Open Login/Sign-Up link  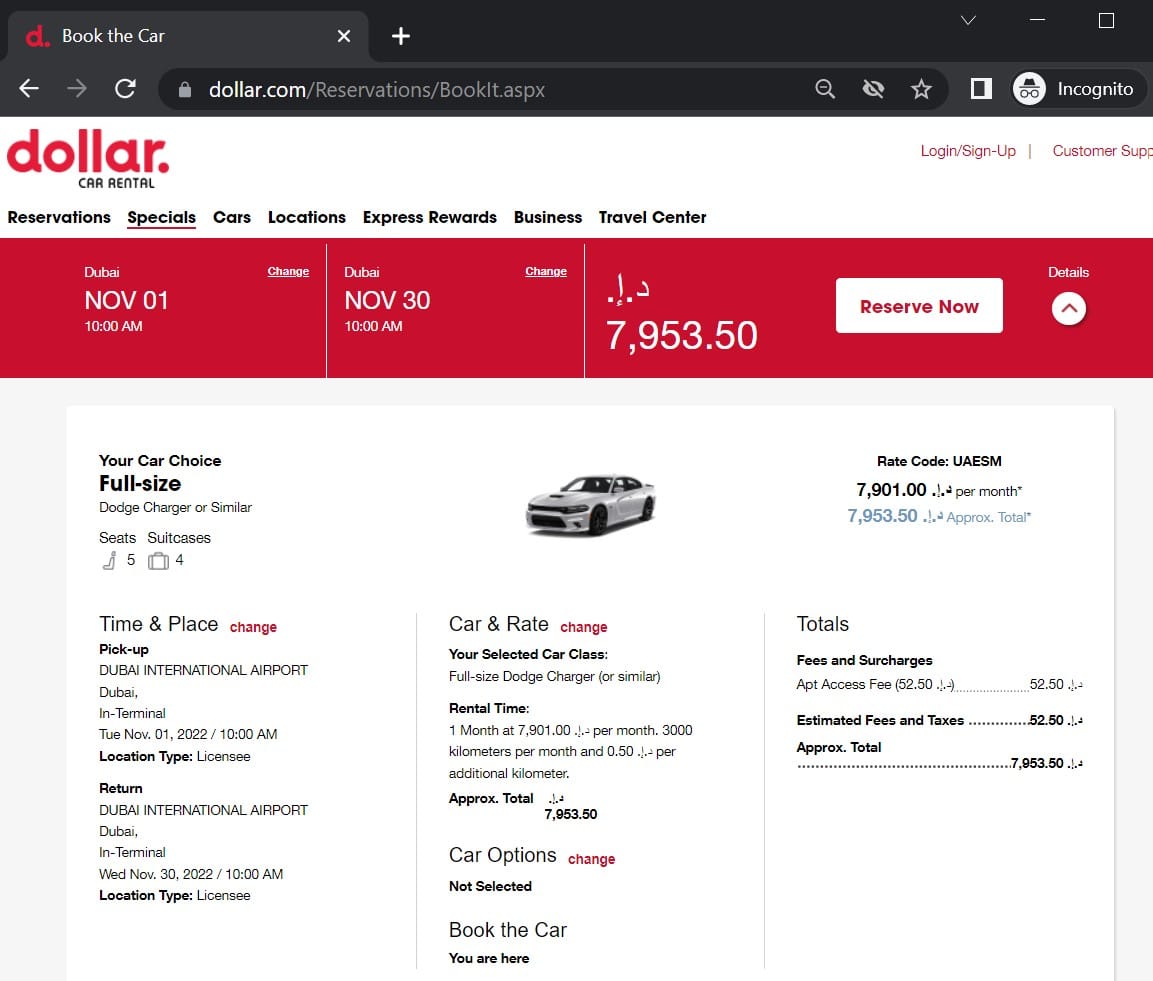(x=968, y=151)
